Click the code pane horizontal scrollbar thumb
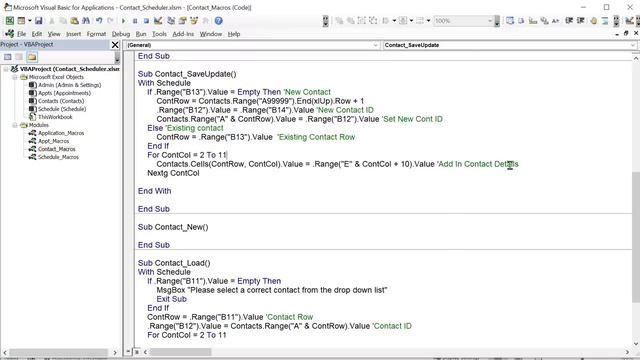This screenshot has width=640, height=360. tap(180, 351)
